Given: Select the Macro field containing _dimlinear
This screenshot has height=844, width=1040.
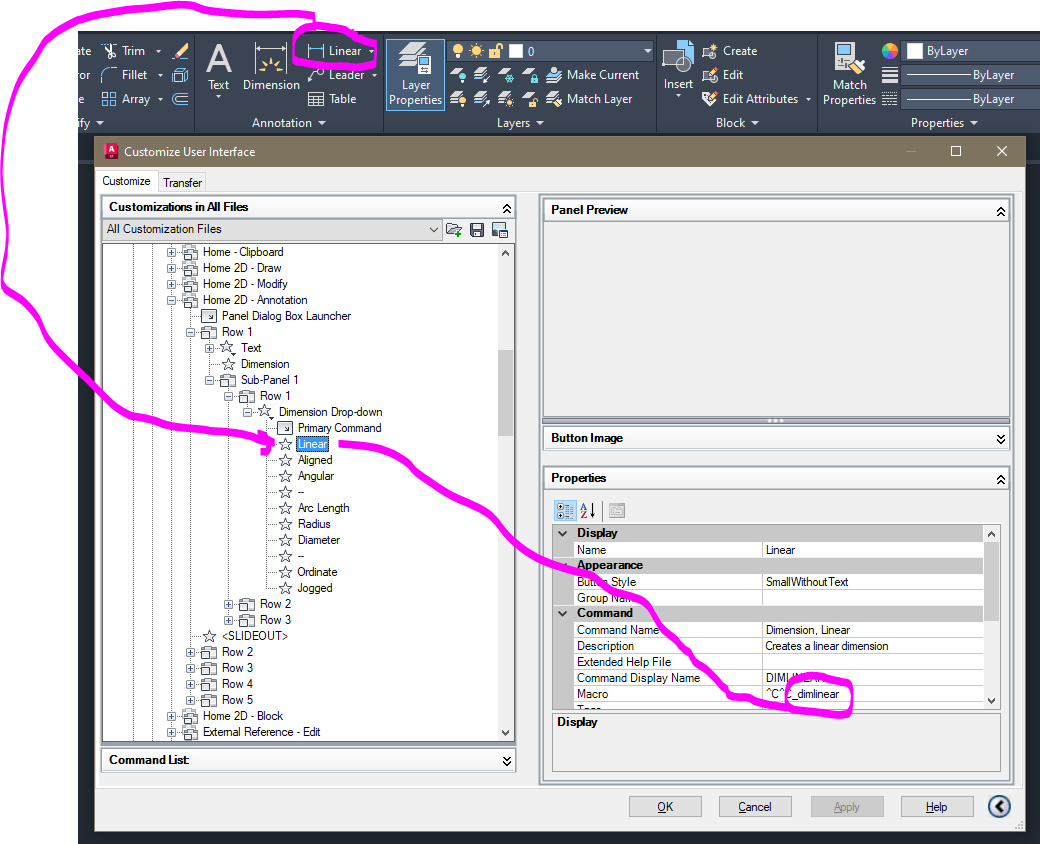Looking at the screenshot, I should [x=870, y=693].
